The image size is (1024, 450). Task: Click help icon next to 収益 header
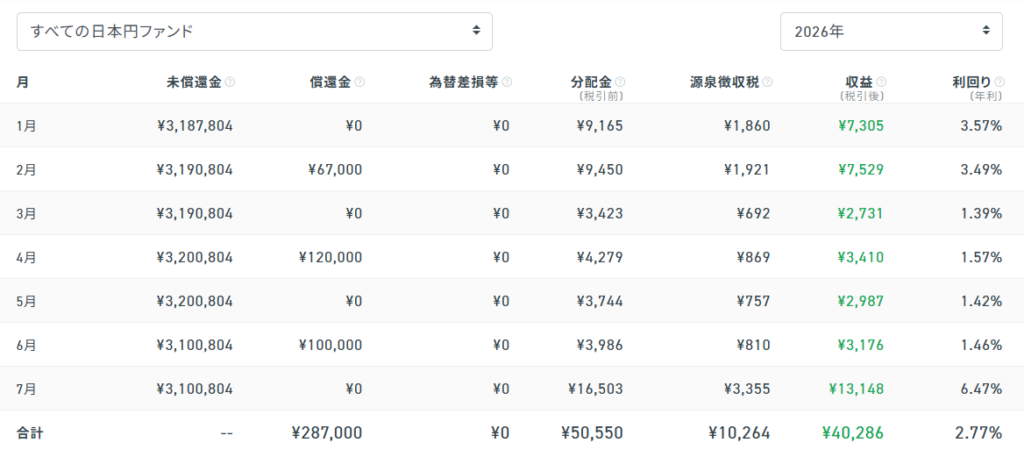point(881,82)
